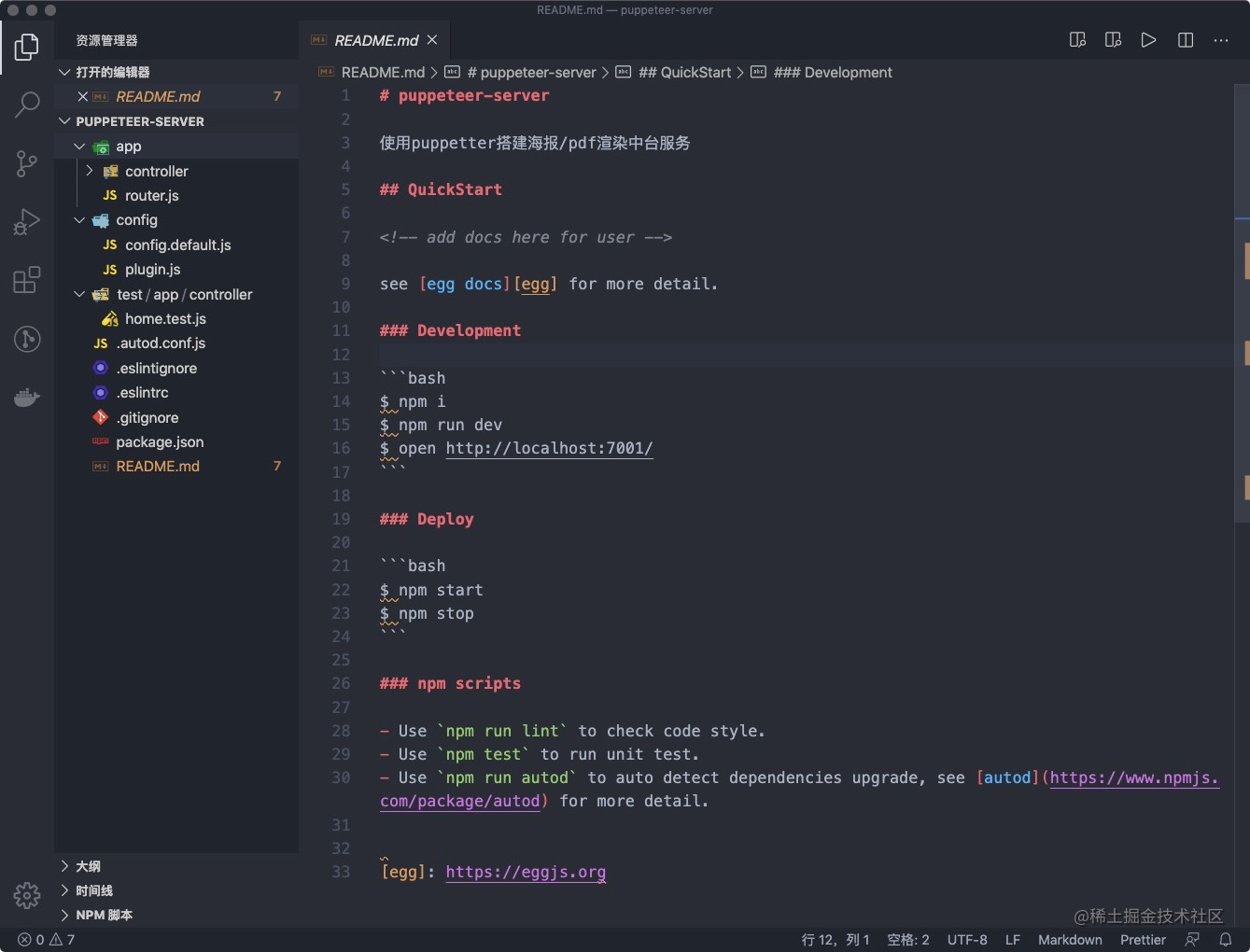Open the Run and Debug view
This screenshot has width=1250, height=952.
click(27, 221)
